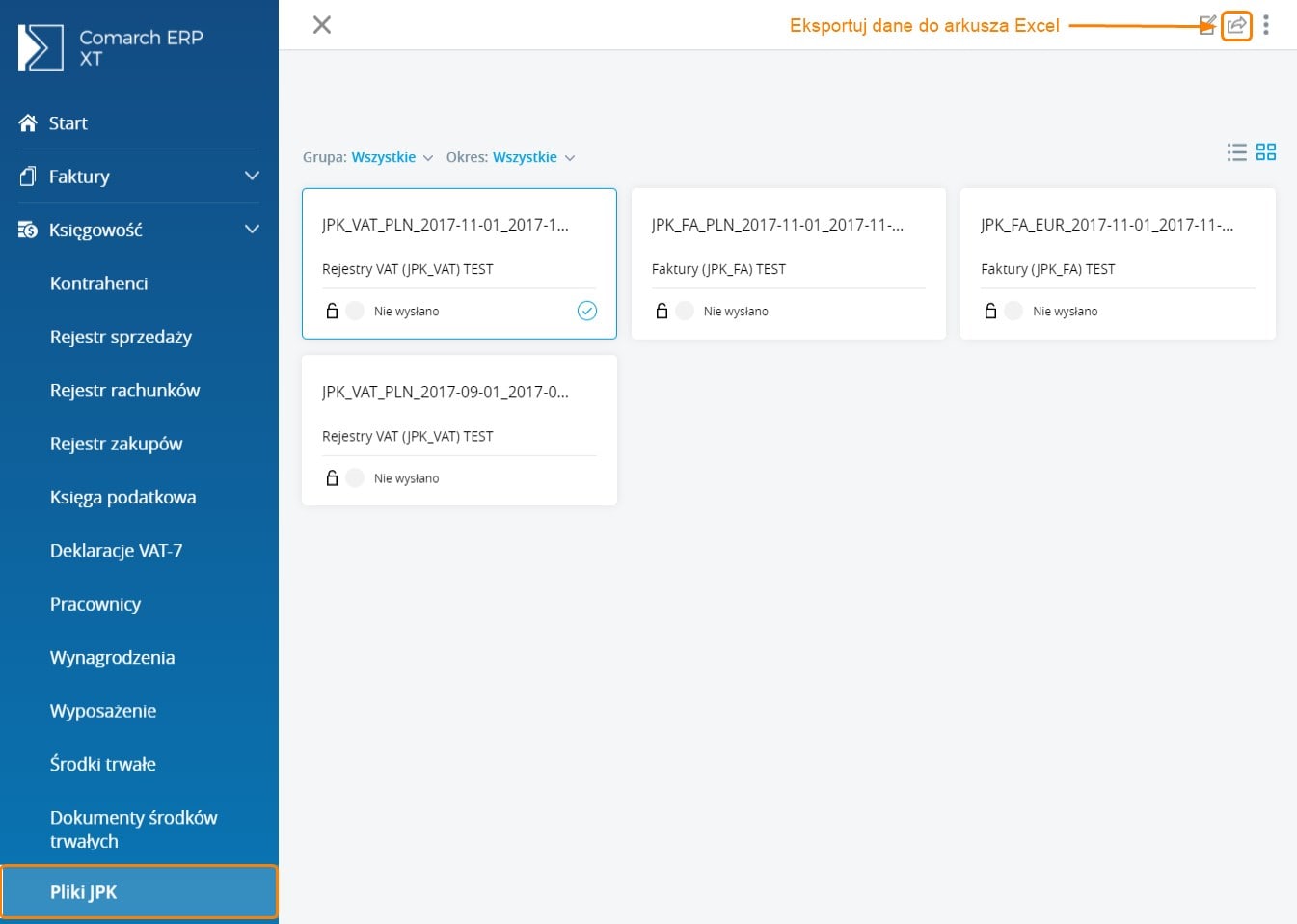
Task: Click the padlock on JPK_FA_EUR card
Action: pos(990,311)
